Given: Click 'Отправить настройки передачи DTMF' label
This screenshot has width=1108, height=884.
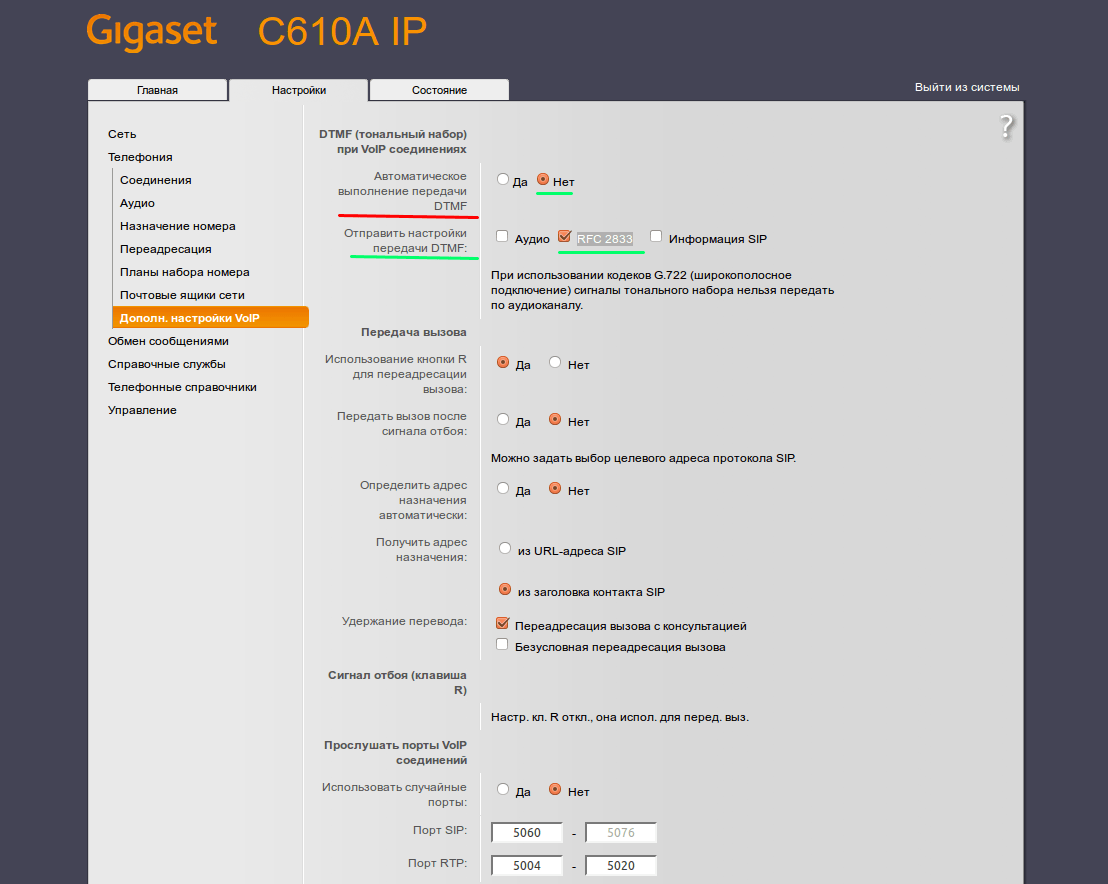Looking at the screenshot, I should click(406, 240).
